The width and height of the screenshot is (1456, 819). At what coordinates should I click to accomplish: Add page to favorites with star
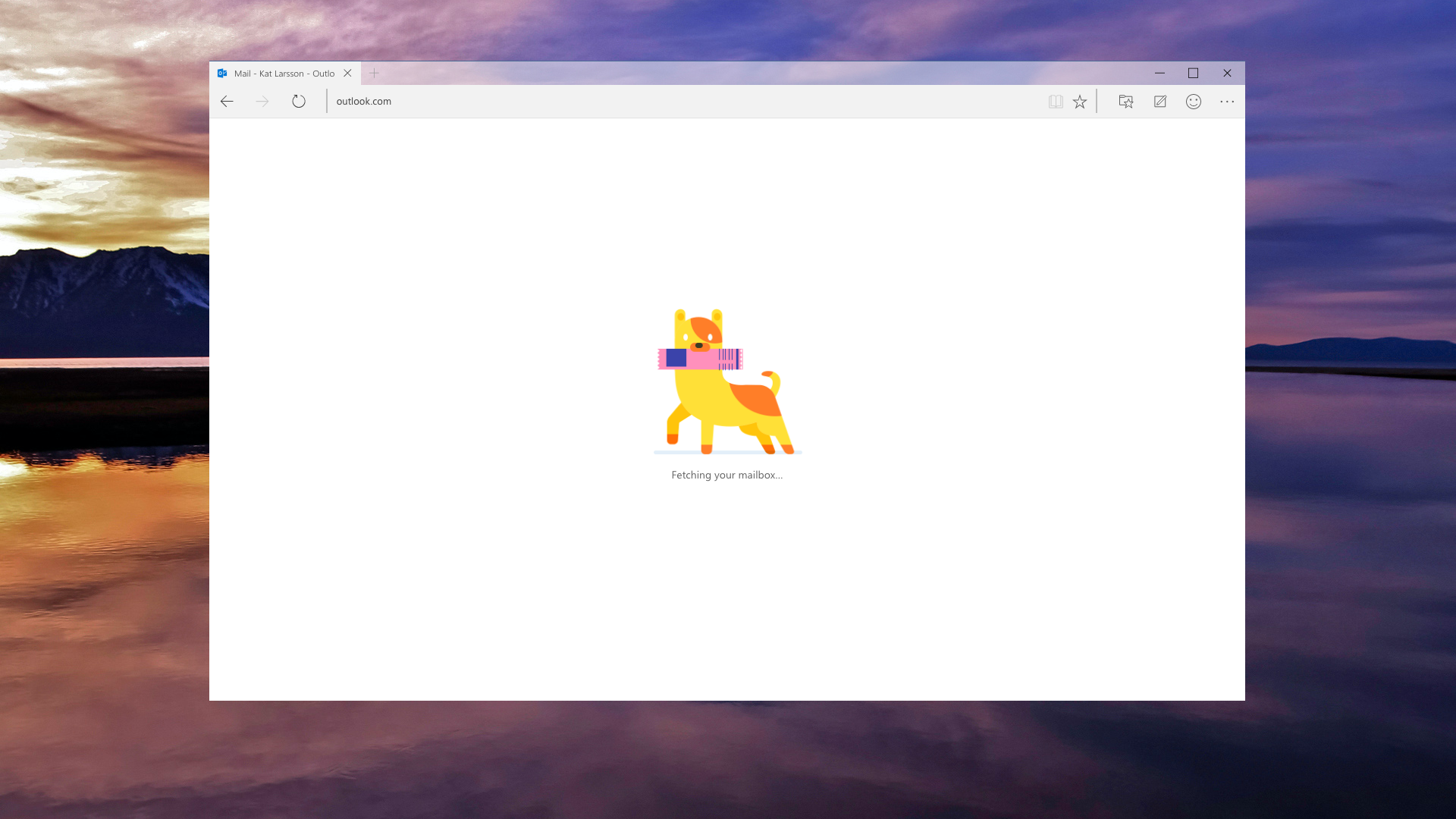coord(1080,102)
